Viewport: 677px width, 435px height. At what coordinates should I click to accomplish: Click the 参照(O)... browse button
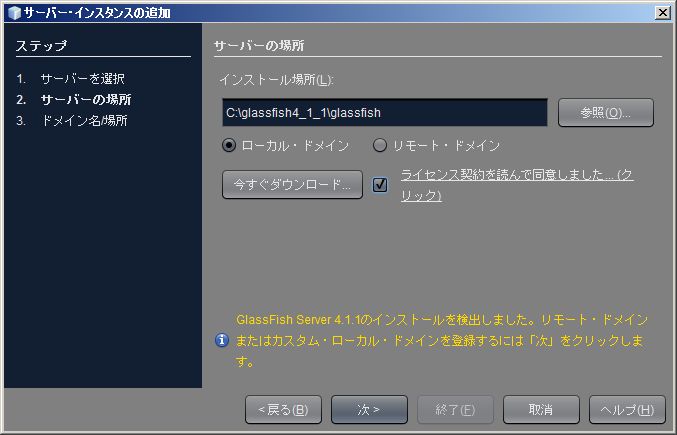(606, 113)
